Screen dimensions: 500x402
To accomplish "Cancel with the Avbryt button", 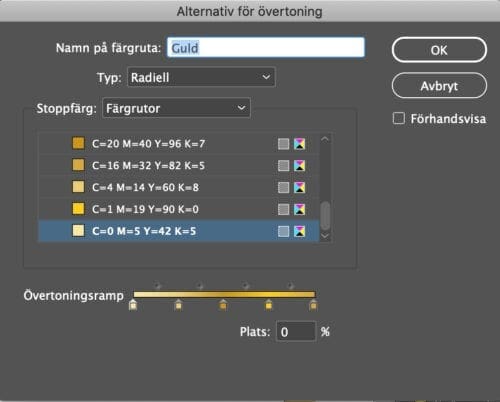I will [439, 86].
